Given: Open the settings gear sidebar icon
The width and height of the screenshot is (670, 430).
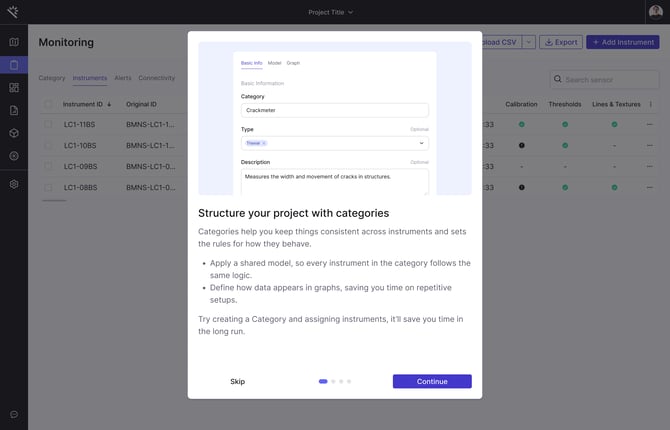Looking at the screenshot, I should click(x=14, y=184).
